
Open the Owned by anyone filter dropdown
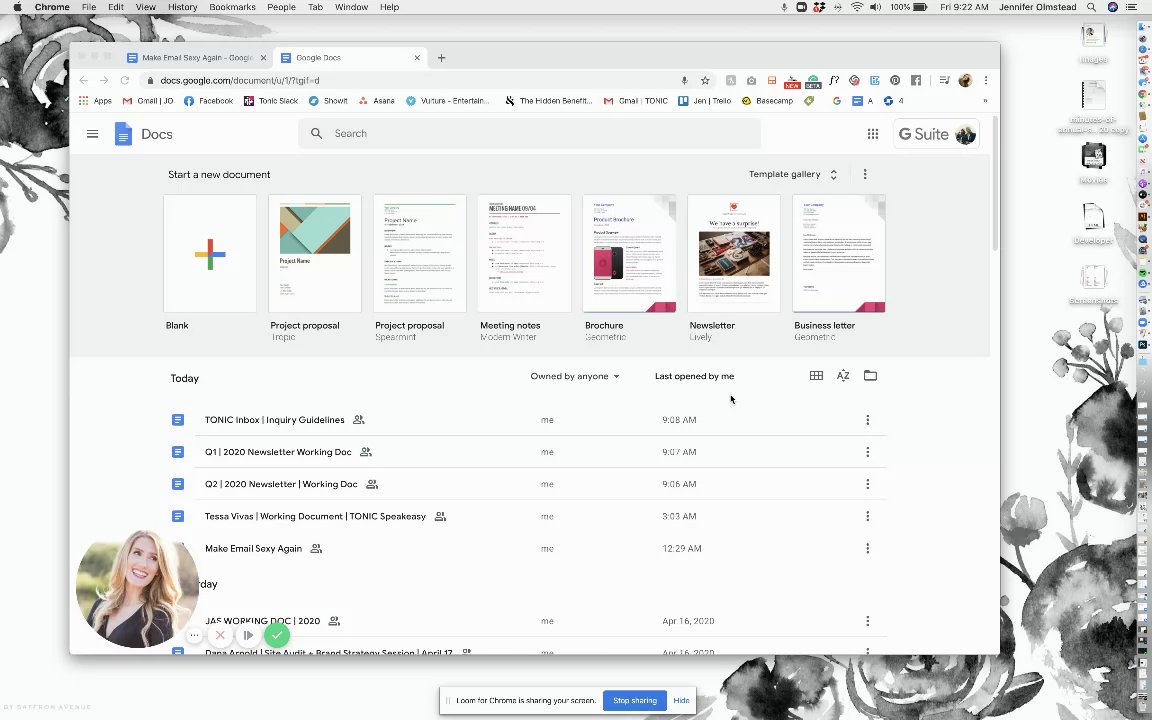(x=575, y=376)
